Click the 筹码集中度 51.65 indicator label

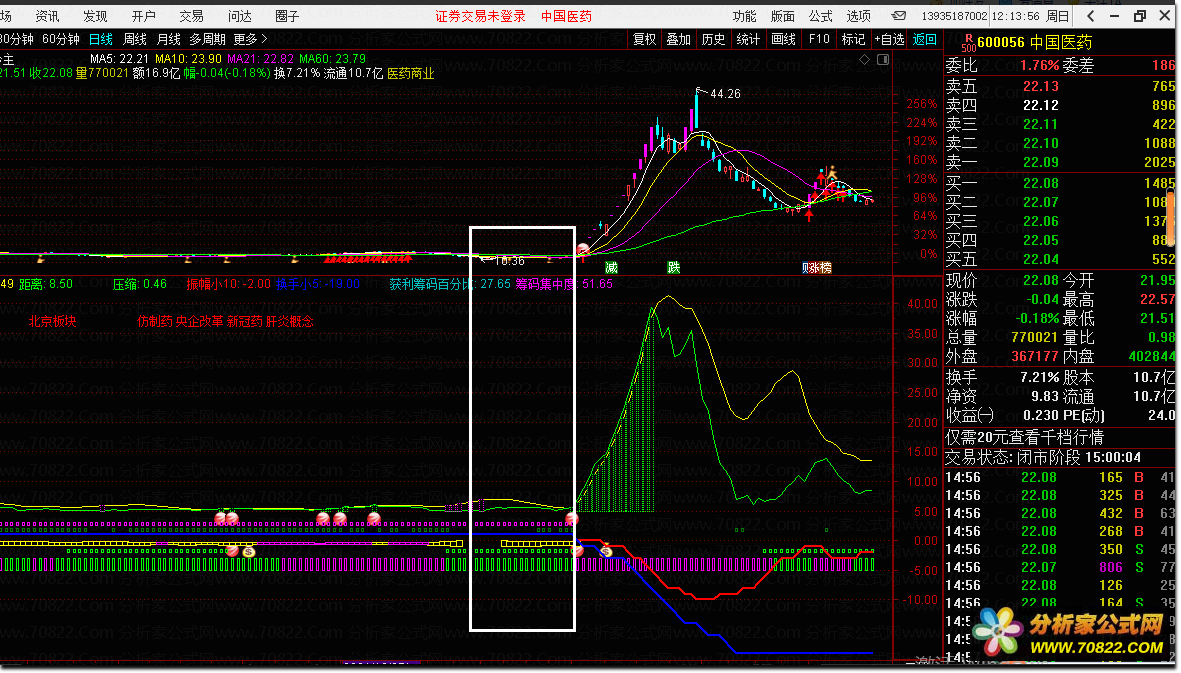(564, 284)
